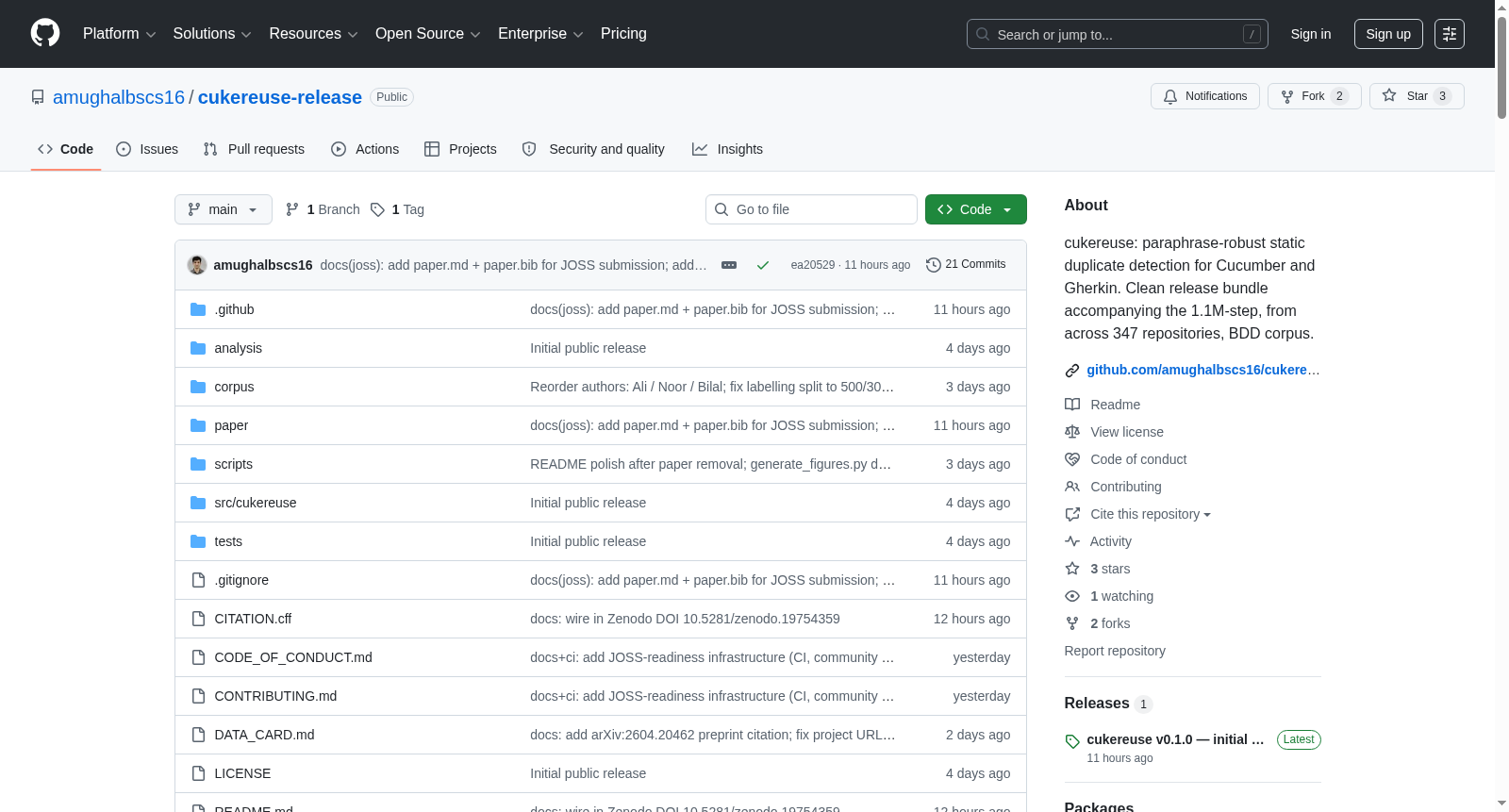The width and height of the screenshot is (1509, 812).
Task: Switch to the Pull requests tab
Action: pyautogui.click(x=254, y=149)
